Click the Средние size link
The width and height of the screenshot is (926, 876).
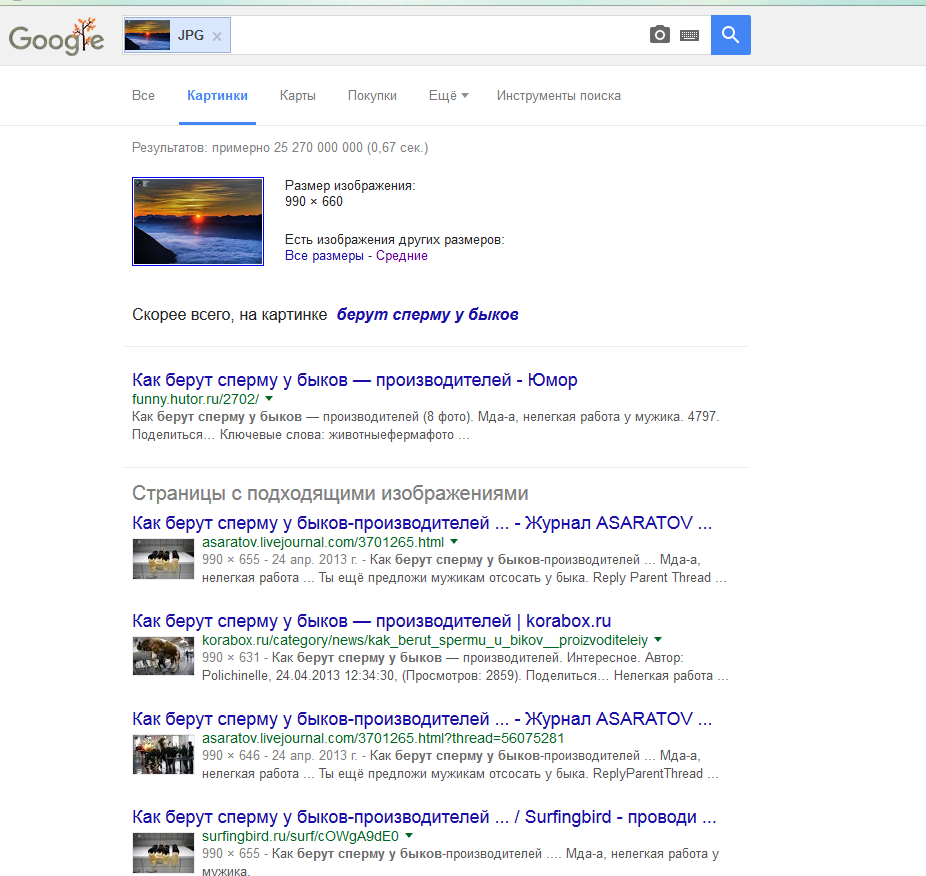click(x=402, y=256)
